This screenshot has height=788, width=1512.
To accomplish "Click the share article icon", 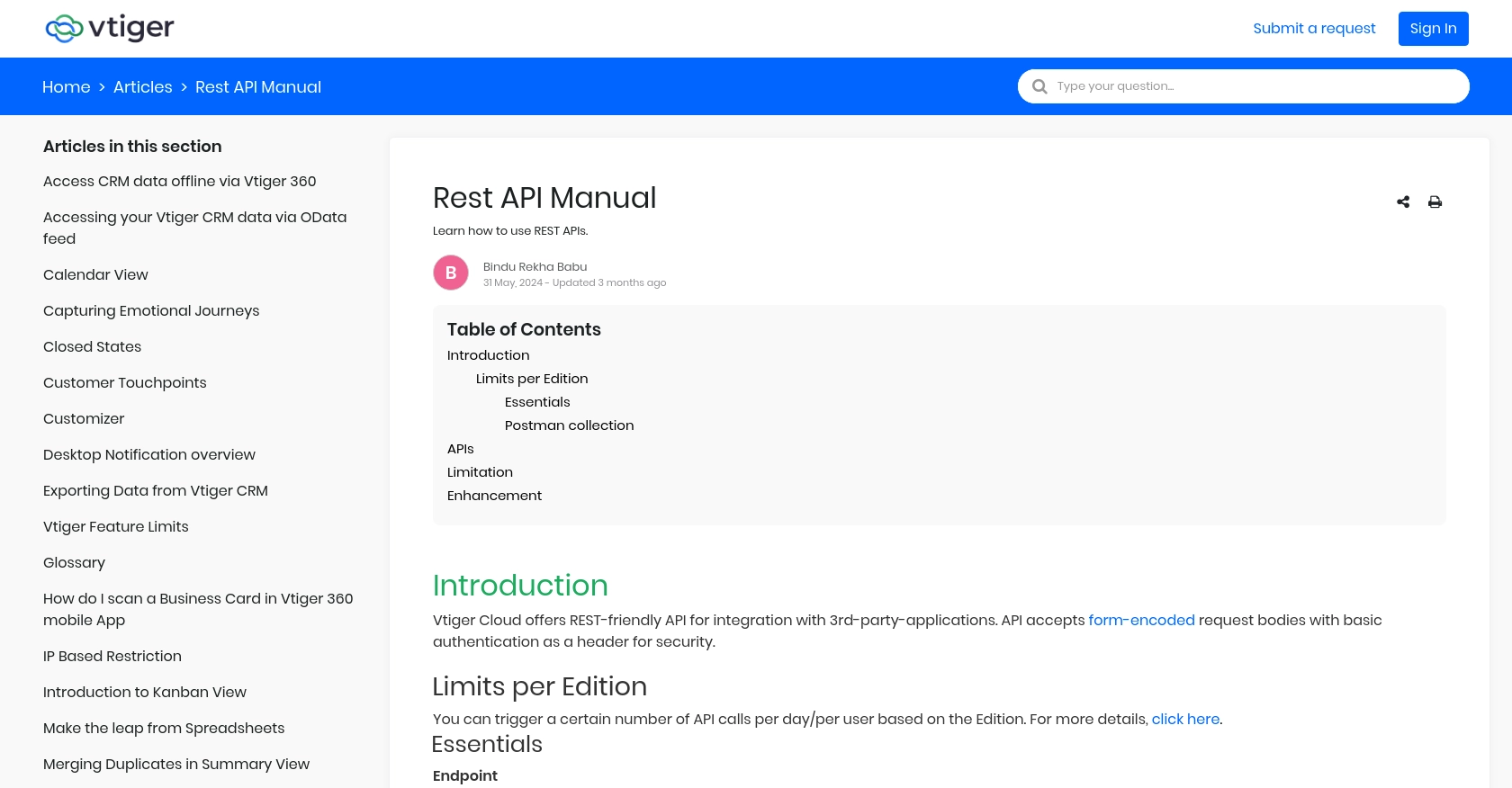I will [1403, 201].
